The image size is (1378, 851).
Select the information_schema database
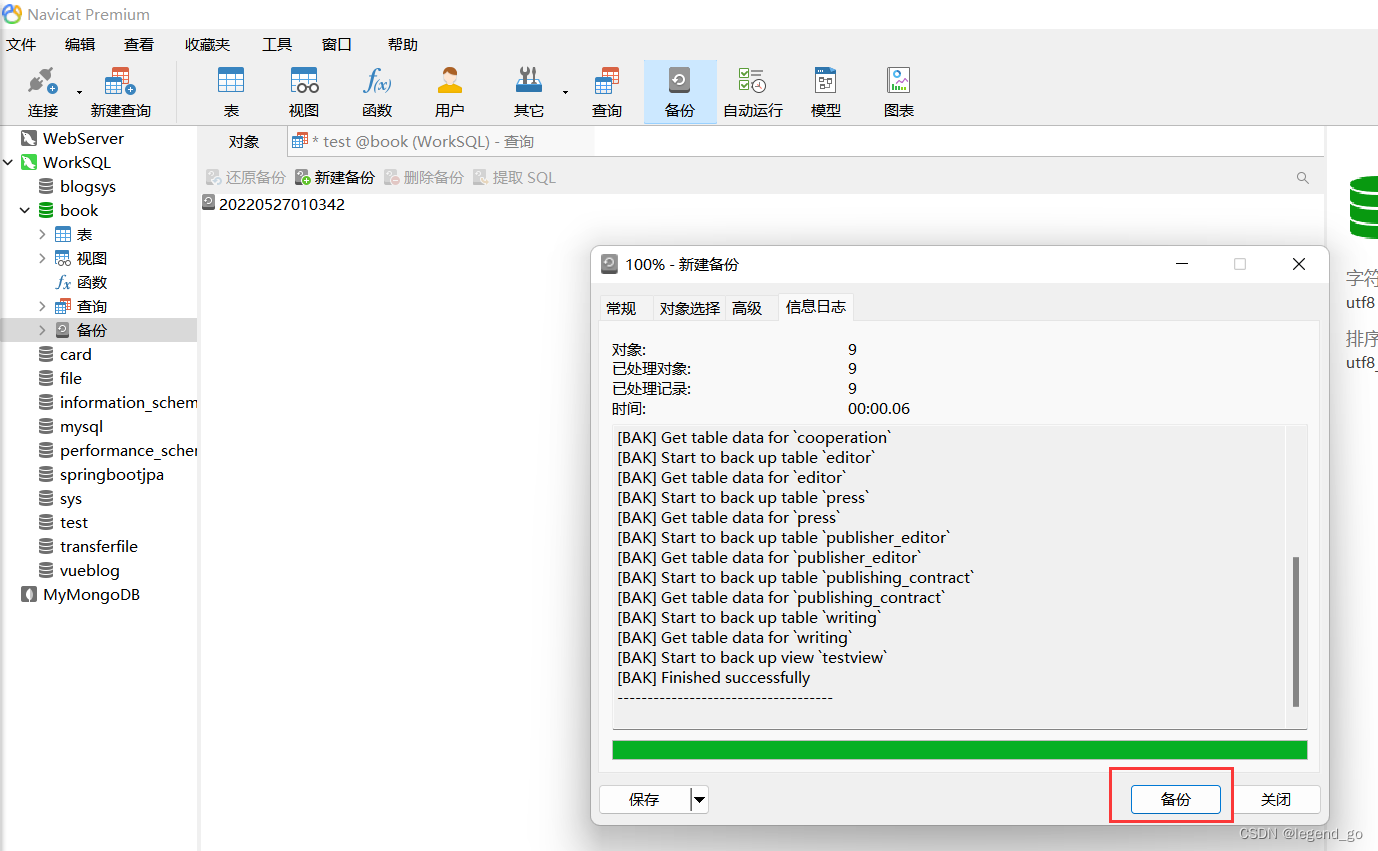117,402
